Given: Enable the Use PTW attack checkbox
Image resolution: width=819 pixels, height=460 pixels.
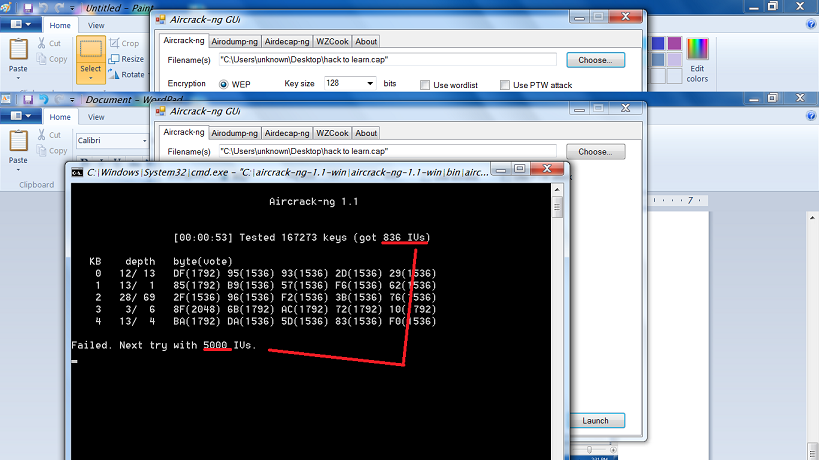Looking at the screenshot, I should pos(505,85).
